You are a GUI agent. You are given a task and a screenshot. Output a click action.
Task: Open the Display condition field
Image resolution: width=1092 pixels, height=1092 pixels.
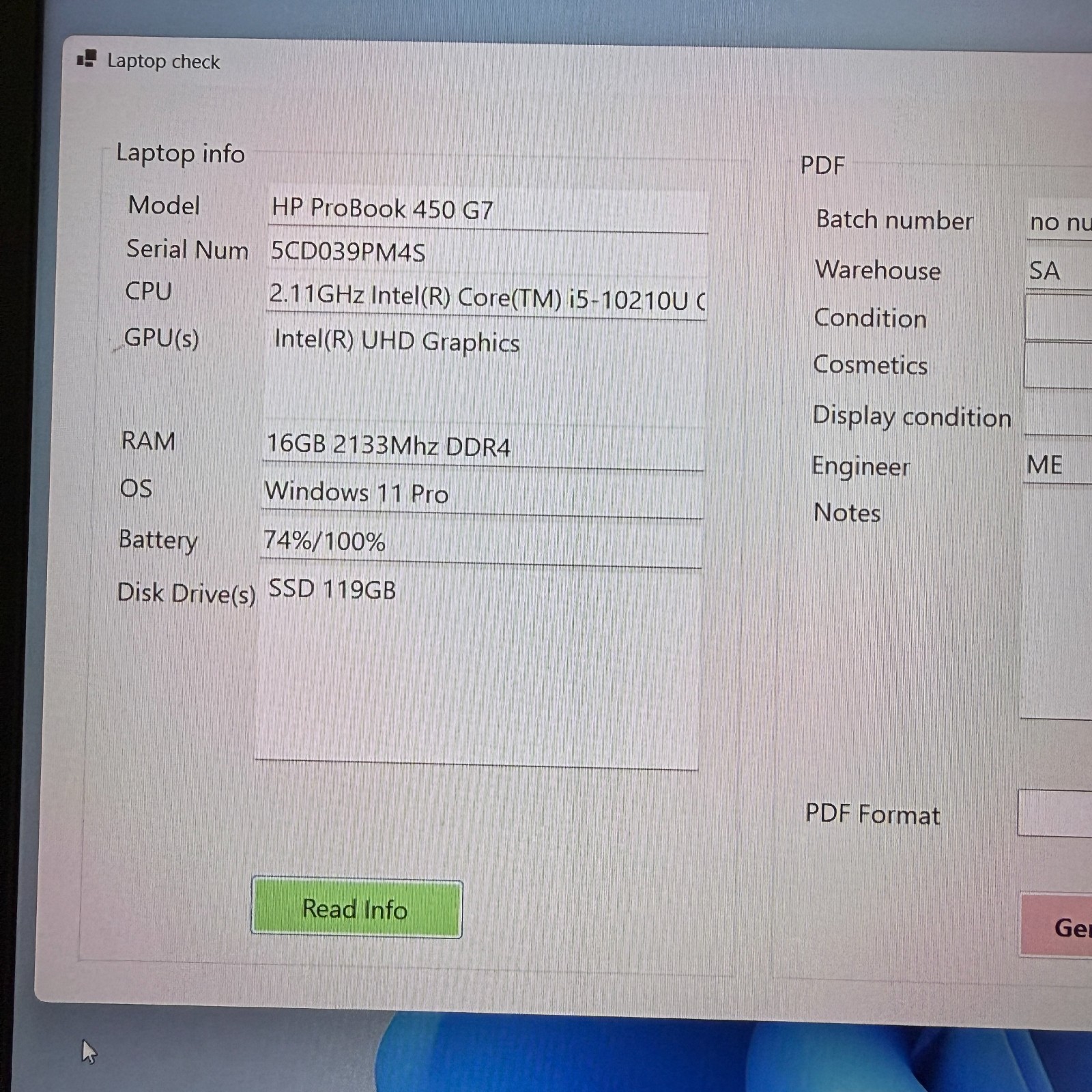pos(1057,415)
